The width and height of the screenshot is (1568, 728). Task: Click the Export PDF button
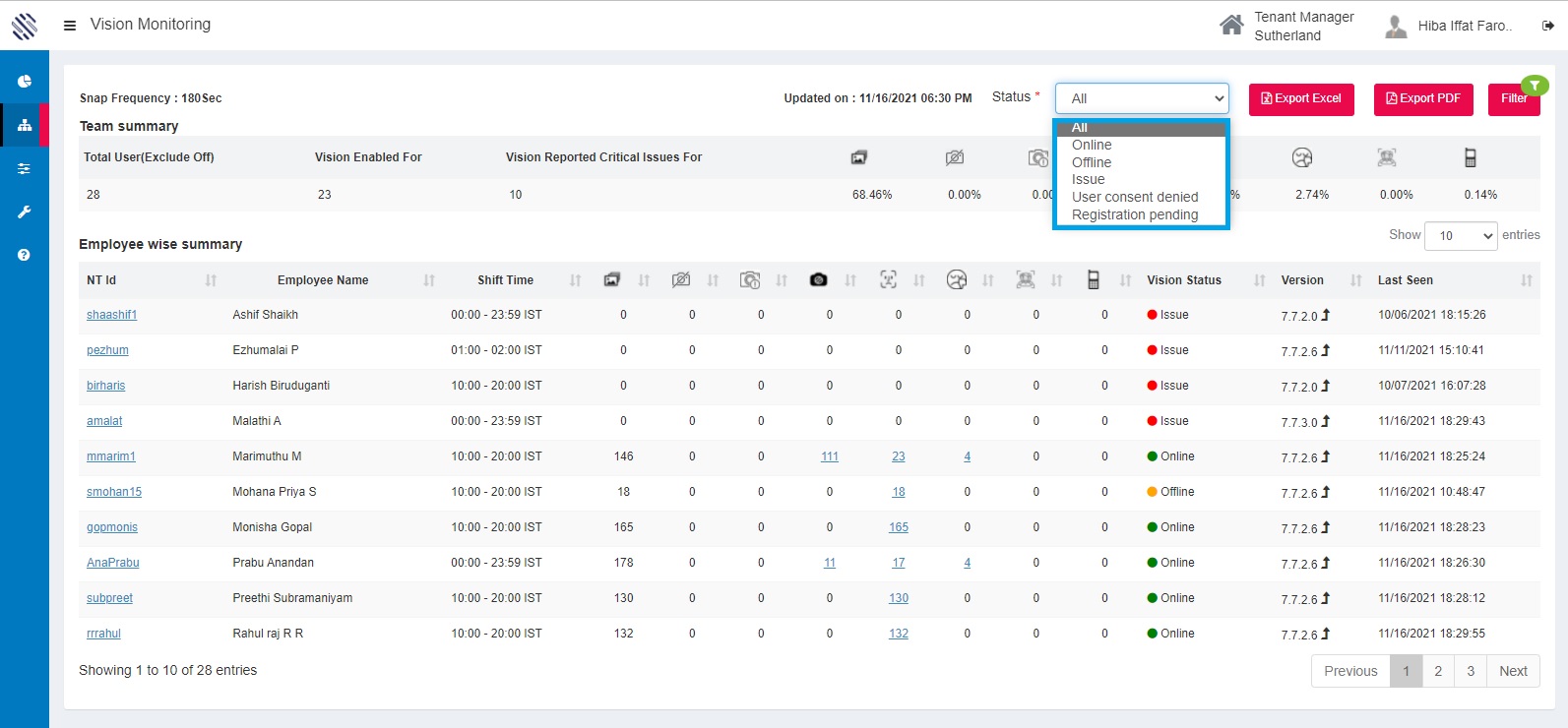[x=1423, y=99]
